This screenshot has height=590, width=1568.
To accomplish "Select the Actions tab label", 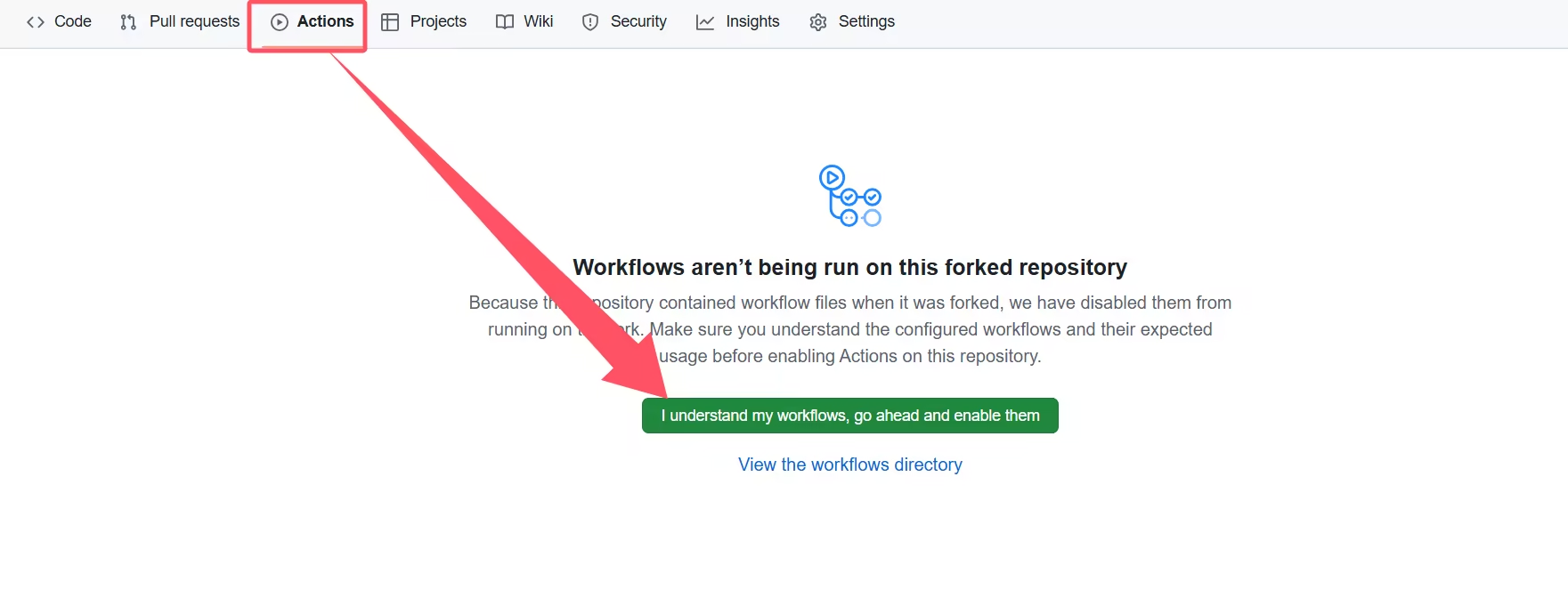I will point(325,21).
